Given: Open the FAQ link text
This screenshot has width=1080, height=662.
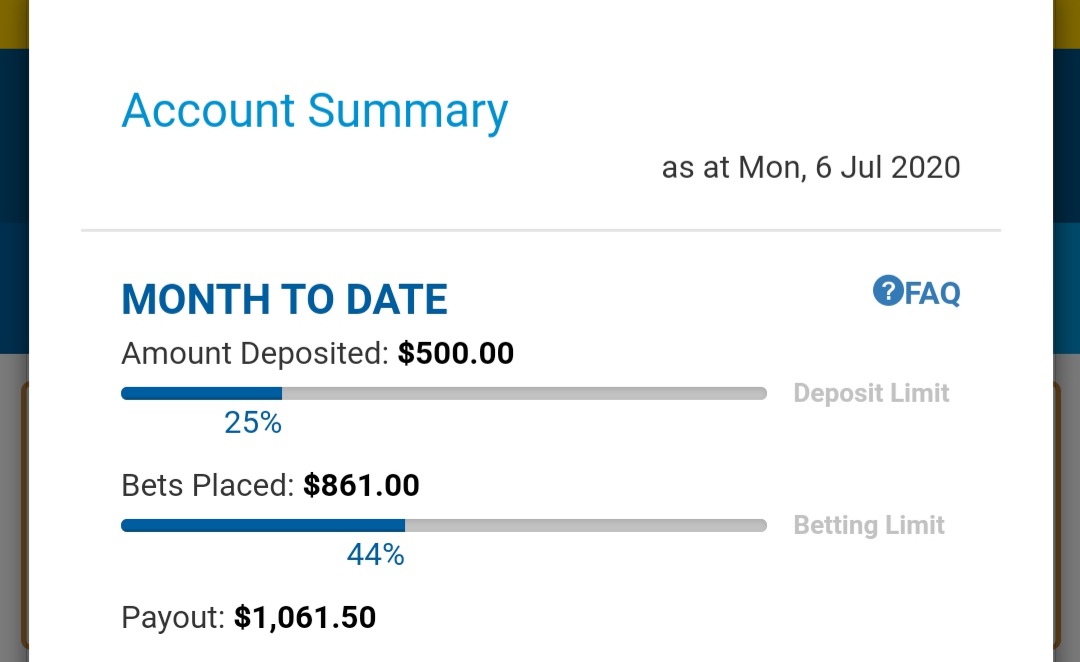Looking at the screenshot, I should click(x=933, y=293).
